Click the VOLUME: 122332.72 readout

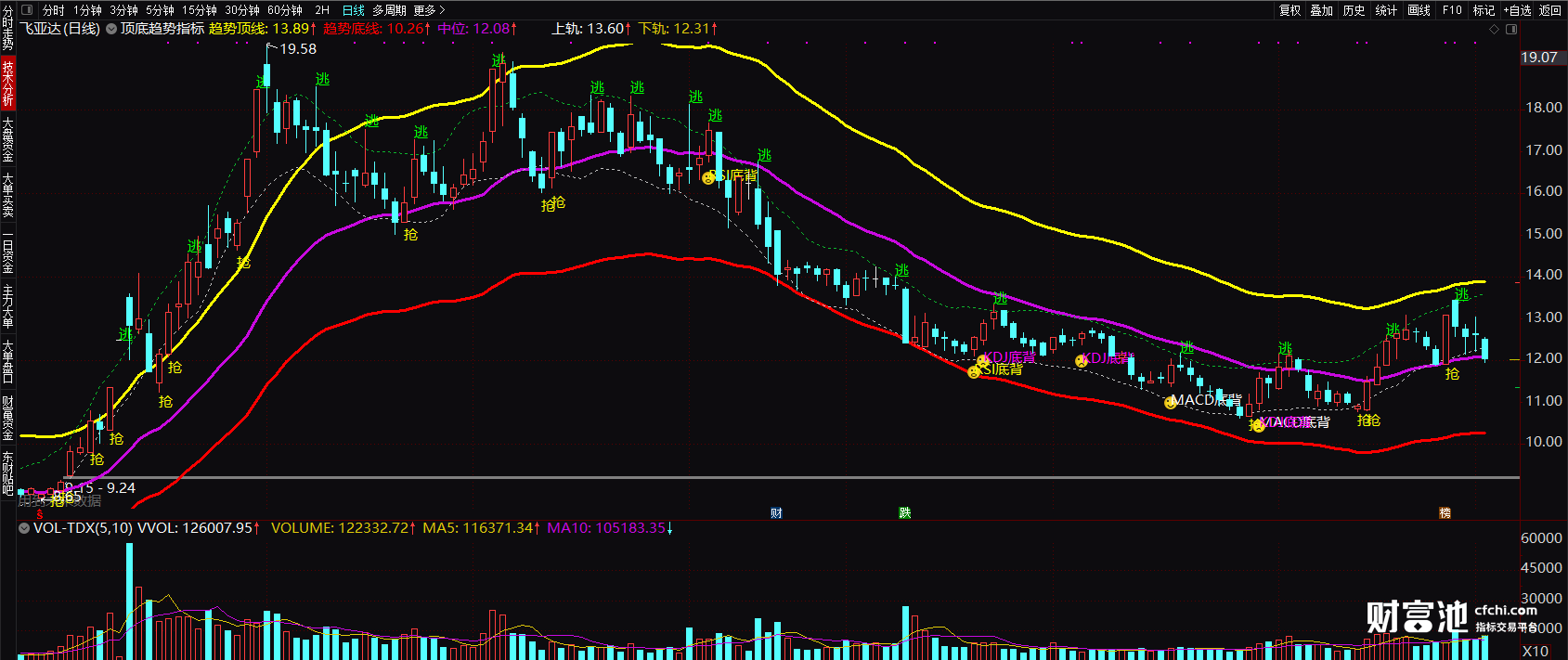343,528
